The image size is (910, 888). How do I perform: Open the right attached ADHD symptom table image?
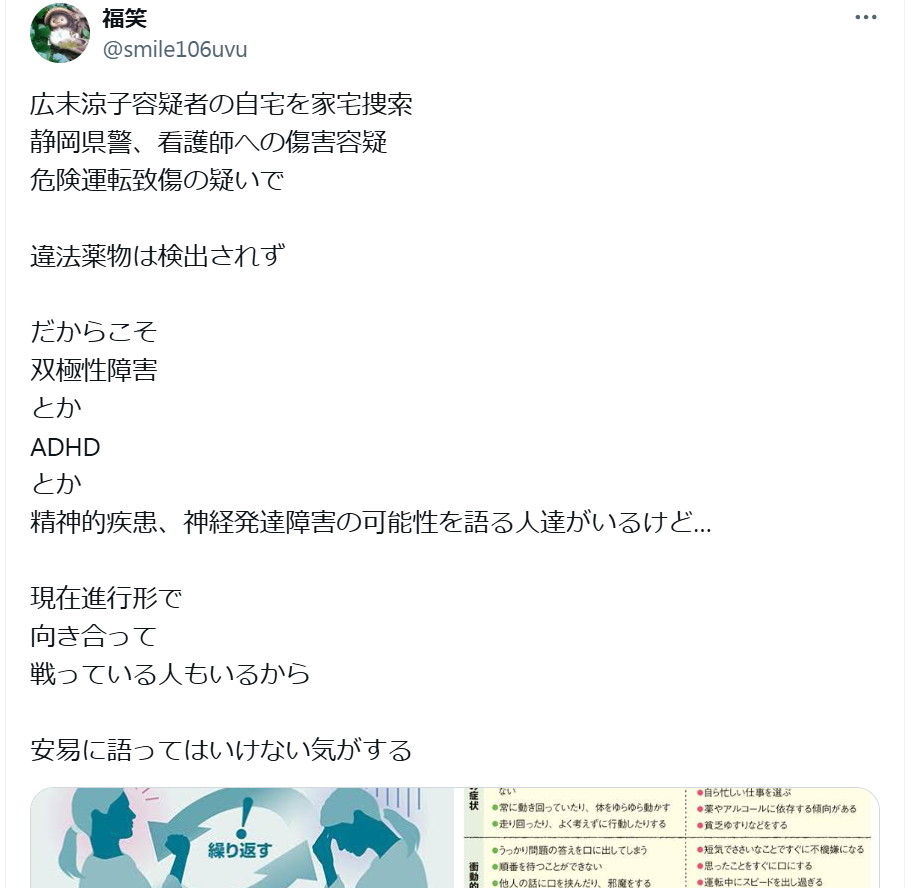tap(667, 838)
